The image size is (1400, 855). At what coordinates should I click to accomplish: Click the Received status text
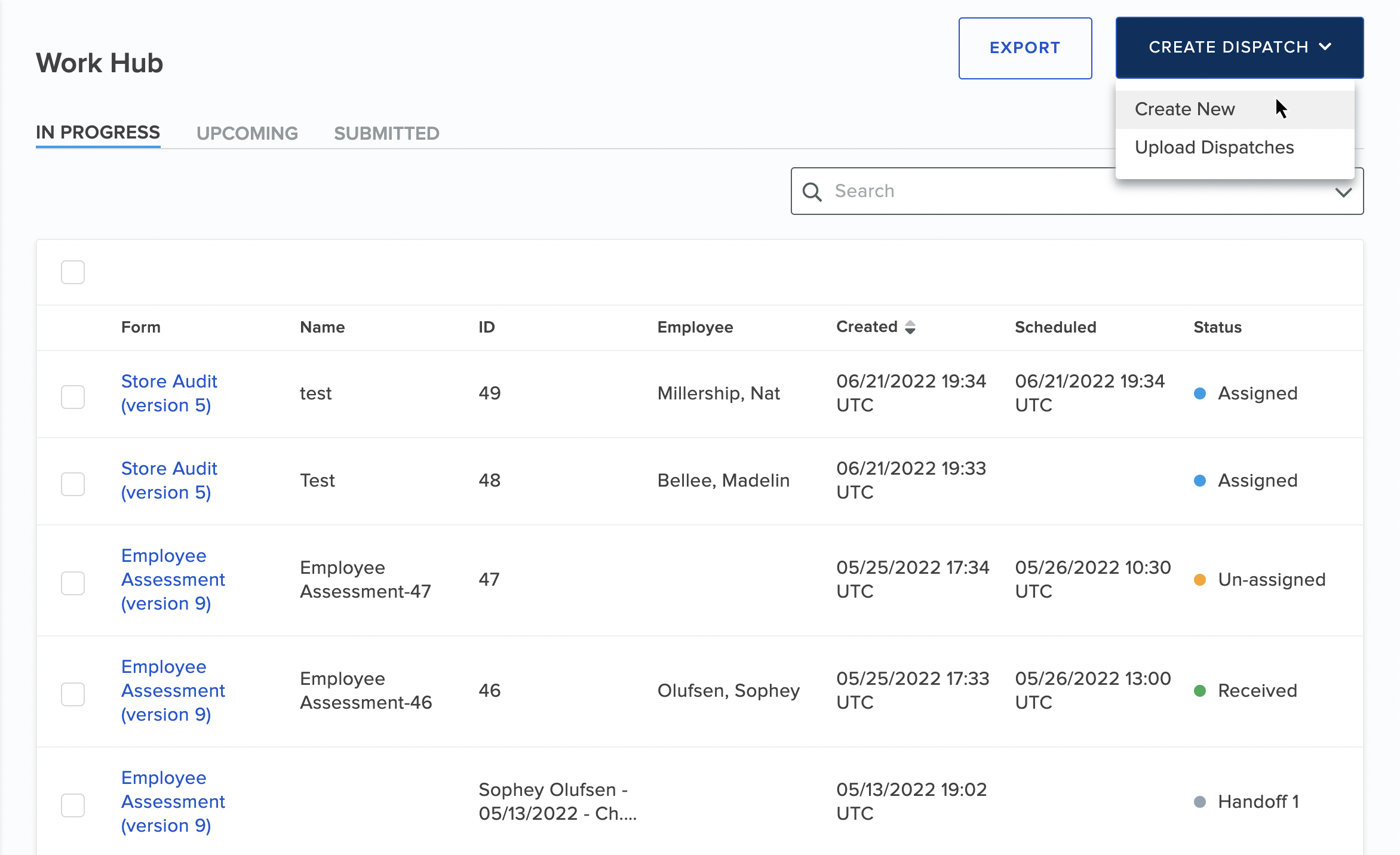click(1257, 691)
